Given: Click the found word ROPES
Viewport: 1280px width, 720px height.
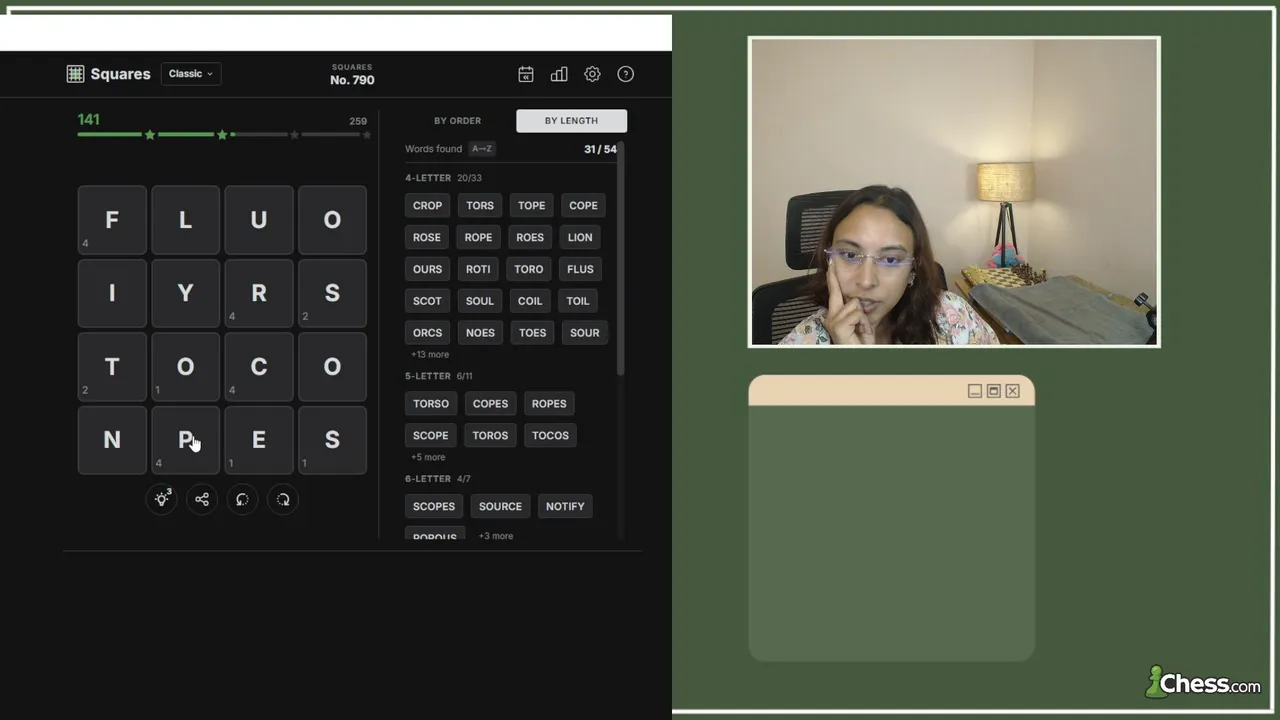Looking at the screenshot, I should (x=549, y=404).
